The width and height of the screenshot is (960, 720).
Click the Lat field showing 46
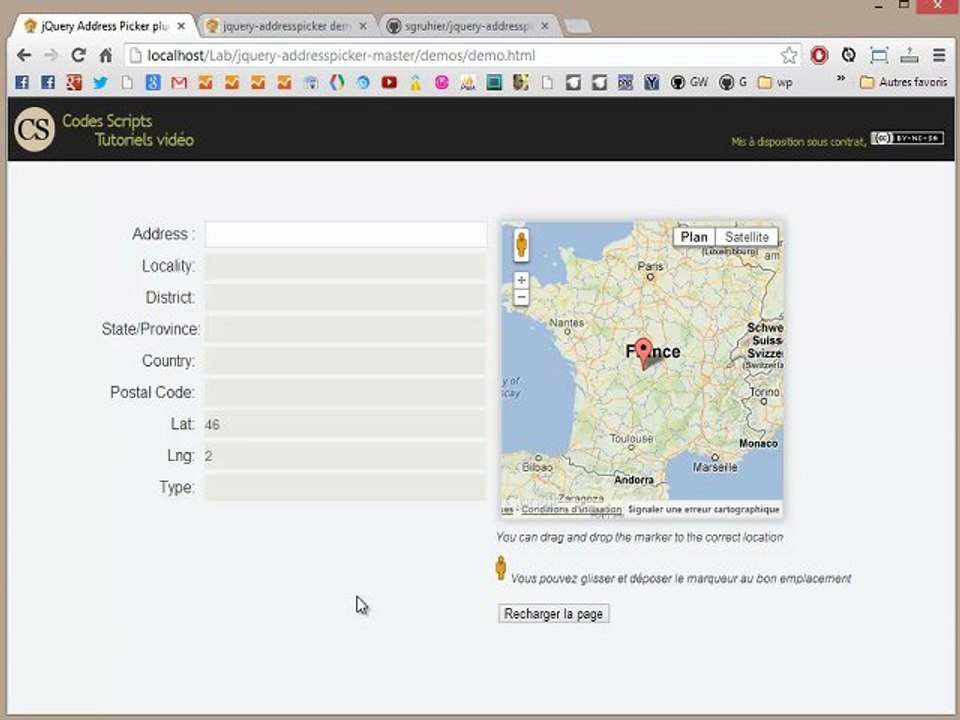click(x=346, y=424)
